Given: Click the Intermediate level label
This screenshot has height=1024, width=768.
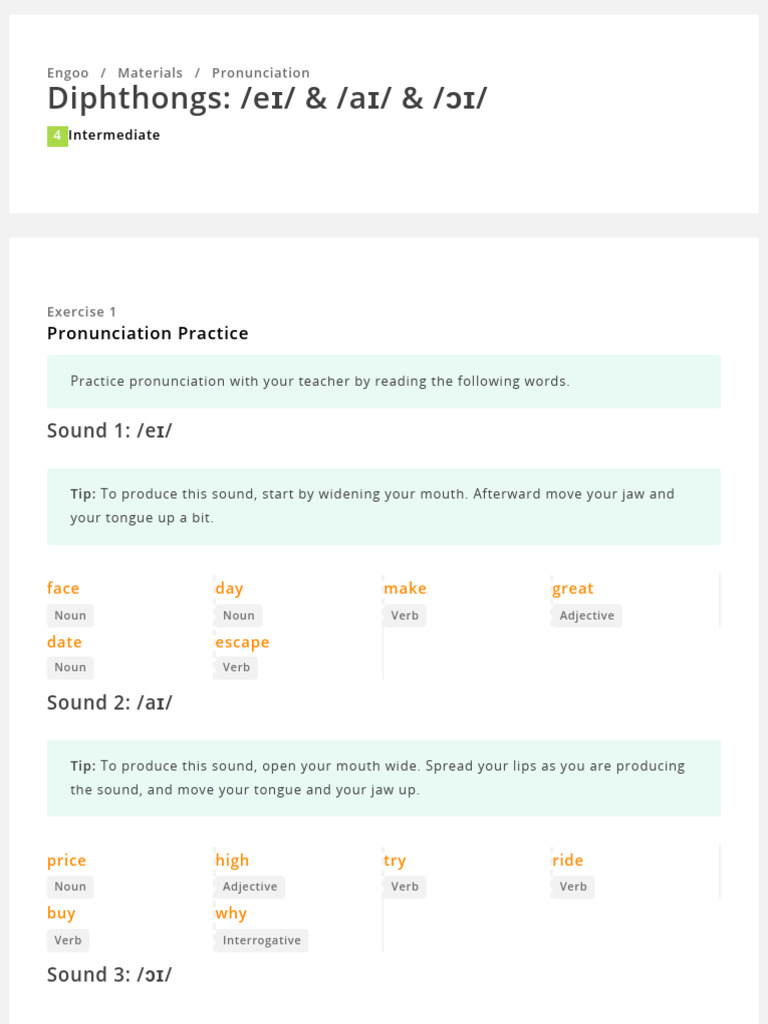Looking at the screenshot, I should (x=114, y=135).
